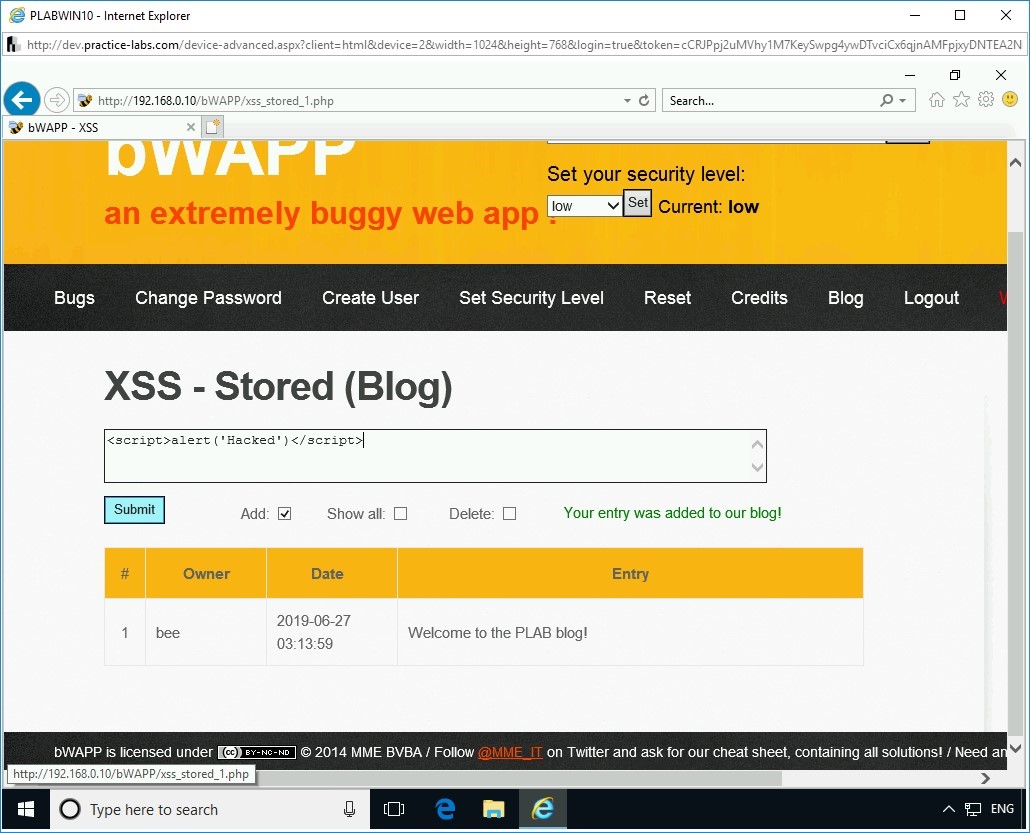Screen dimensions: 1030x833
Task: Expand the ENG language selector
Action: [x=1001, y=809]
